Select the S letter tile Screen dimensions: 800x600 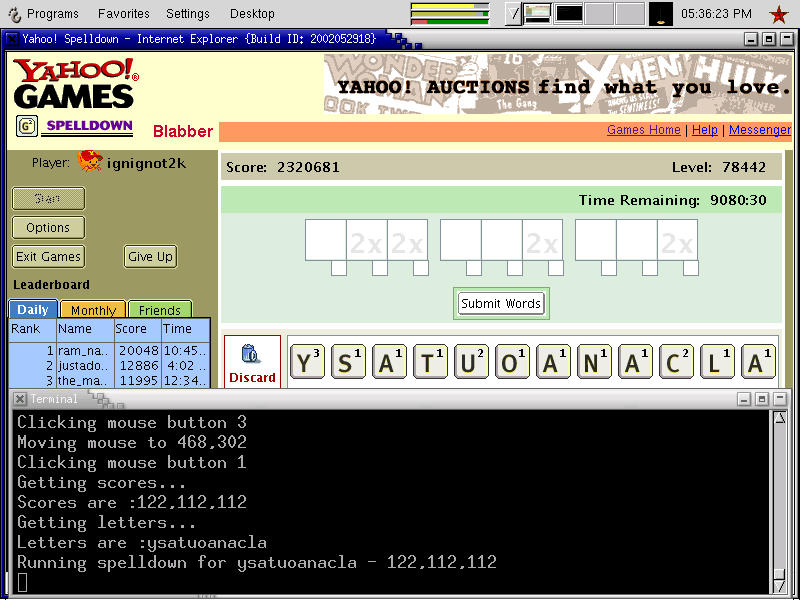(348, 362)
